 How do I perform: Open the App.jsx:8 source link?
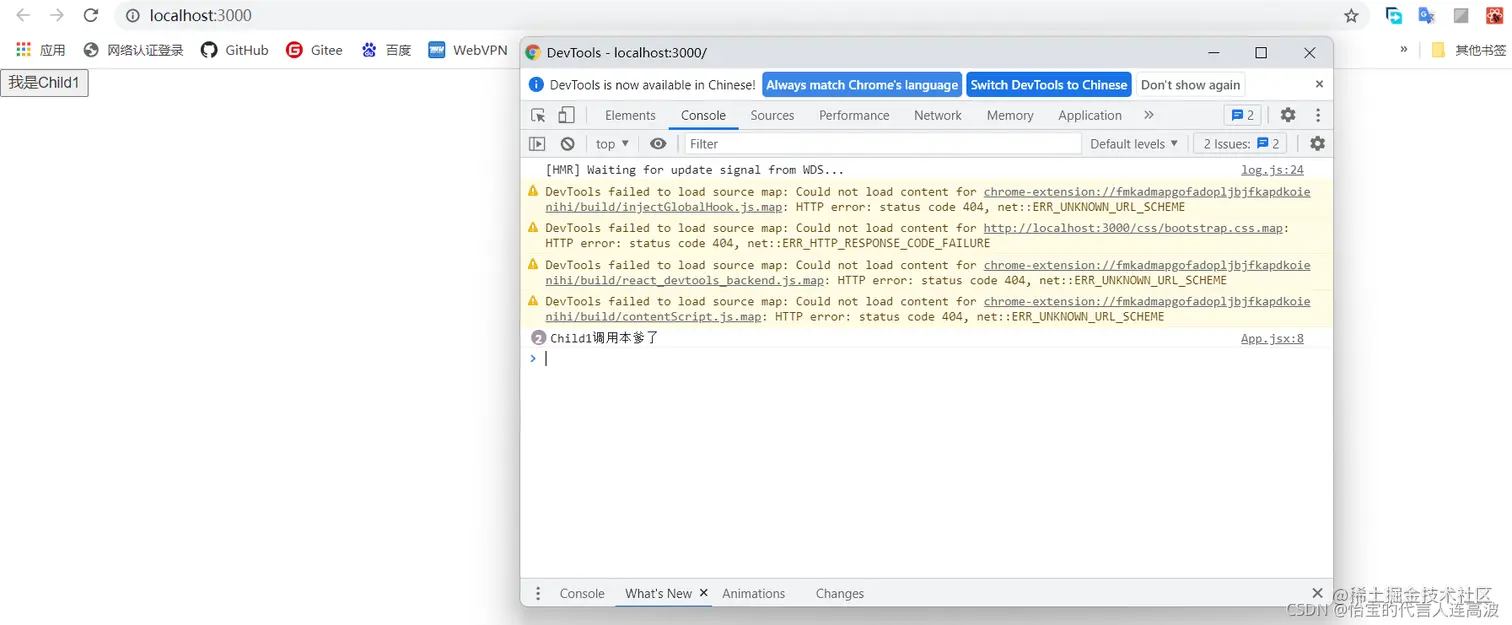[x=1272, y=339]
